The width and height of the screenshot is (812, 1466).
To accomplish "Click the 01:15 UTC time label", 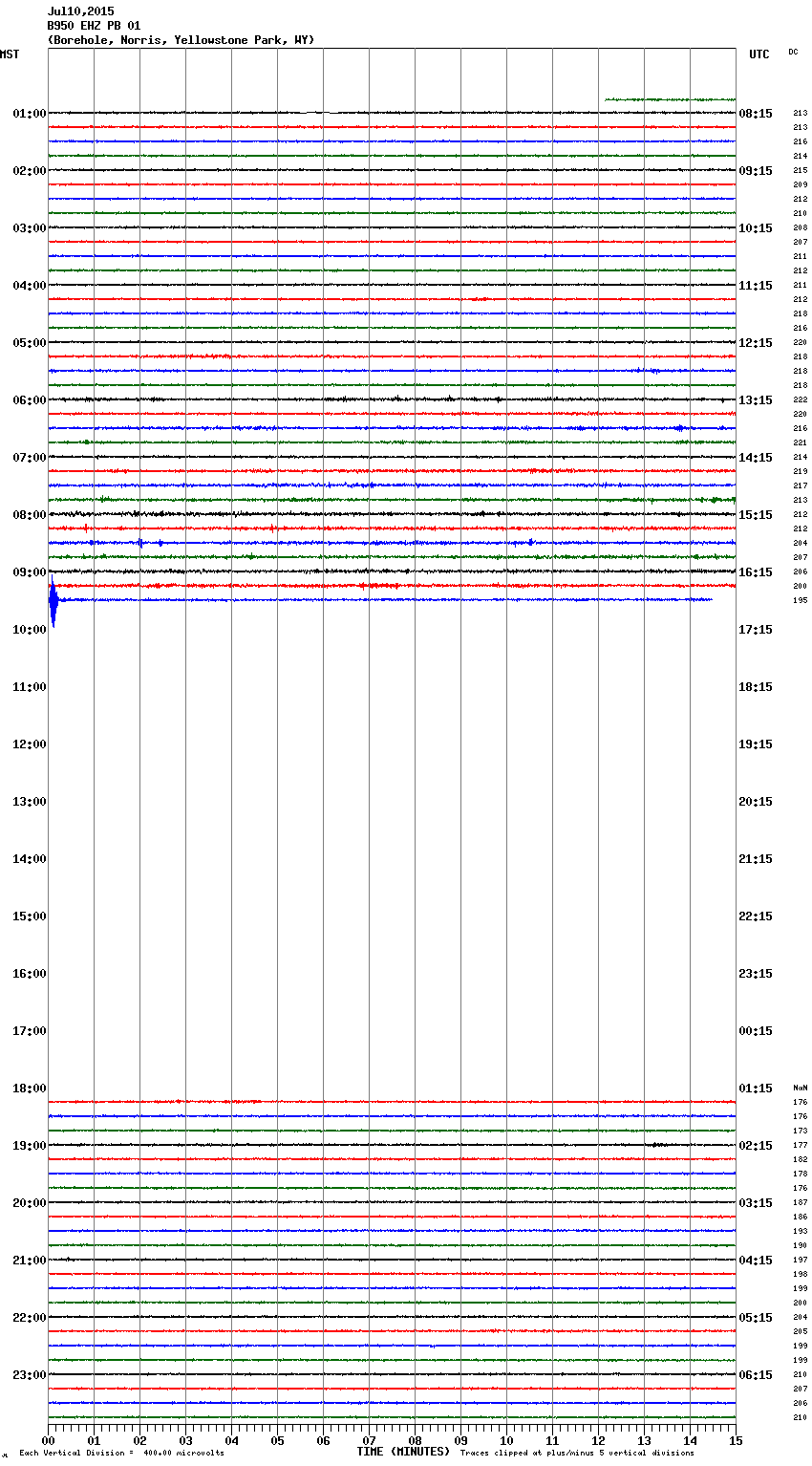I will coord(756,1089).
